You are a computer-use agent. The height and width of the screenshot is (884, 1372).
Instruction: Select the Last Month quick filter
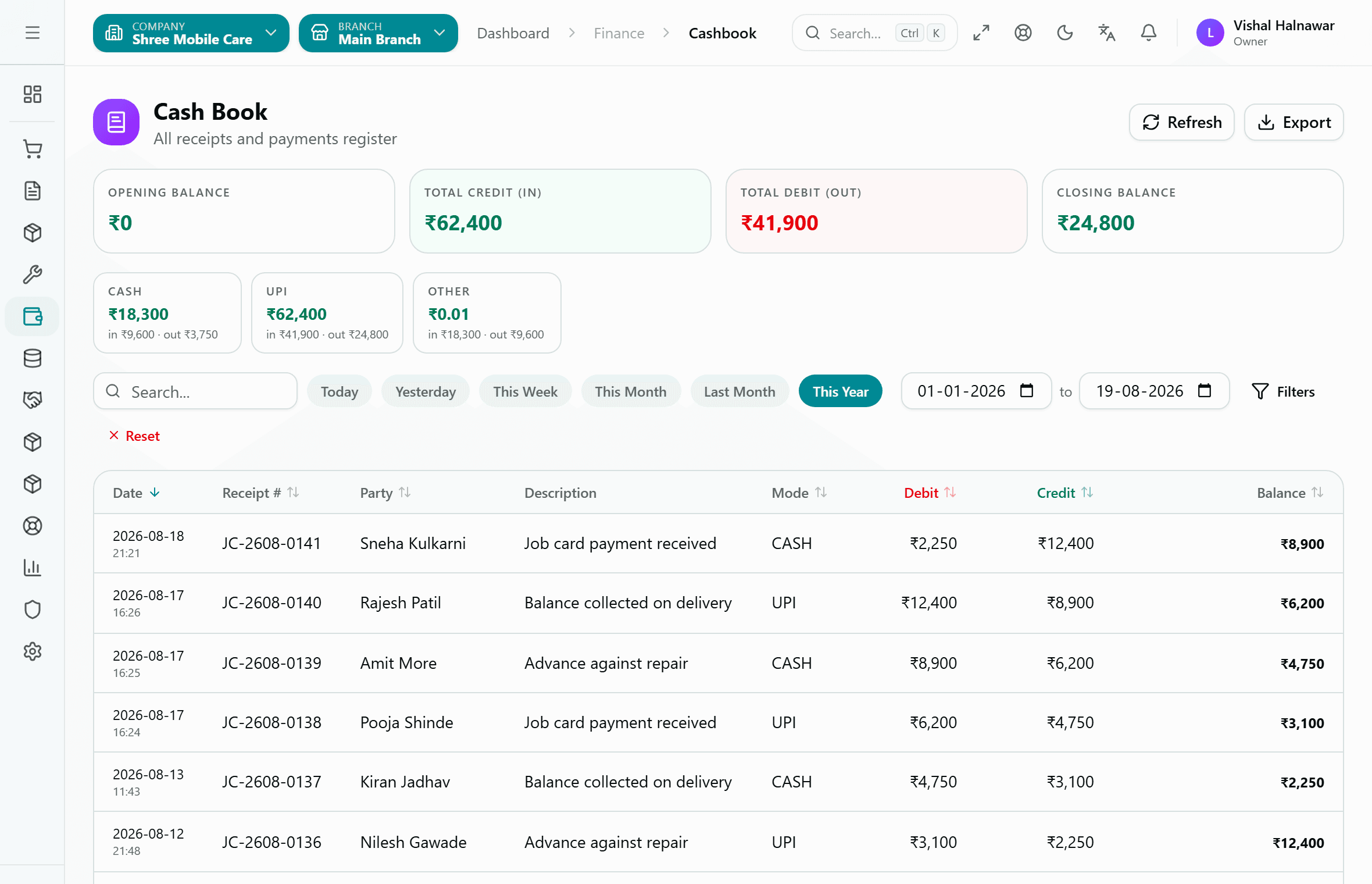coord(739,391)
